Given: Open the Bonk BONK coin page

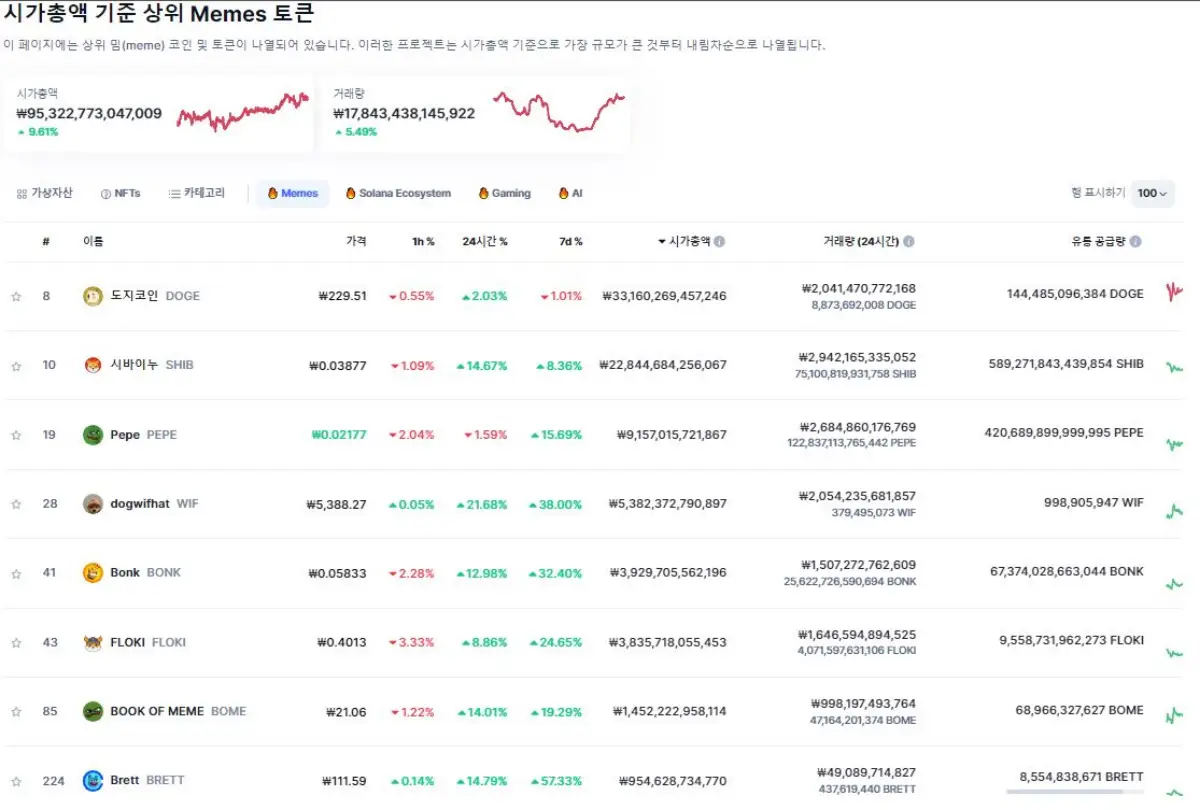Looking at the screenshot, I should tap(145, 573).
